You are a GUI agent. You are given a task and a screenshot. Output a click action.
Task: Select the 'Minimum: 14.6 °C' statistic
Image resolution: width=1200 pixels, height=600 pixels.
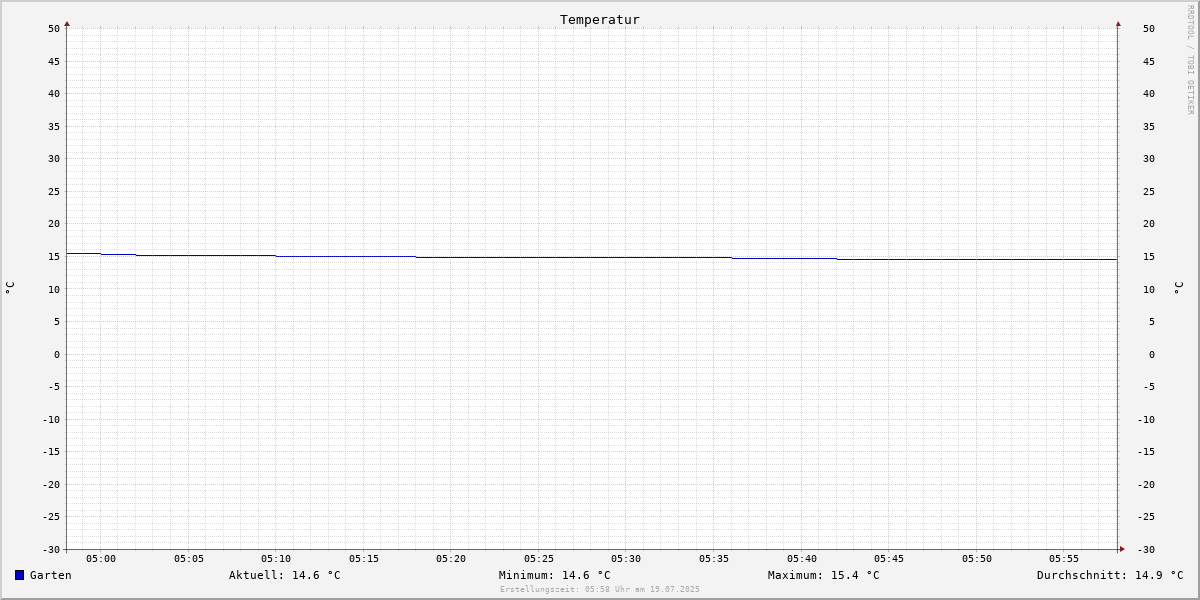[x=555, y=575]
